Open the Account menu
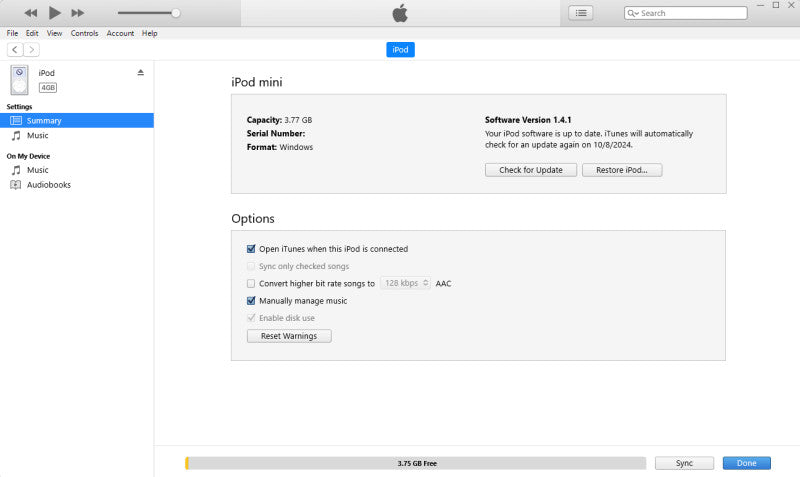 pyautogui.click(x=120, y=33)
